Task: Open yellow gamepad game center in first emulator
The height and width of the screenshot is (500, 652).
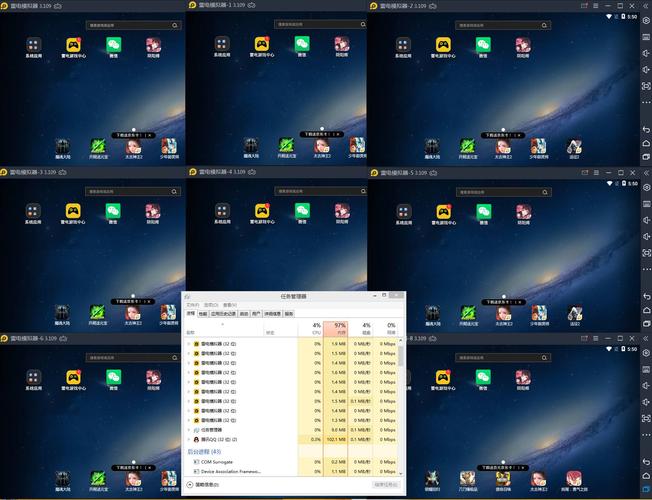Action: 74,45
